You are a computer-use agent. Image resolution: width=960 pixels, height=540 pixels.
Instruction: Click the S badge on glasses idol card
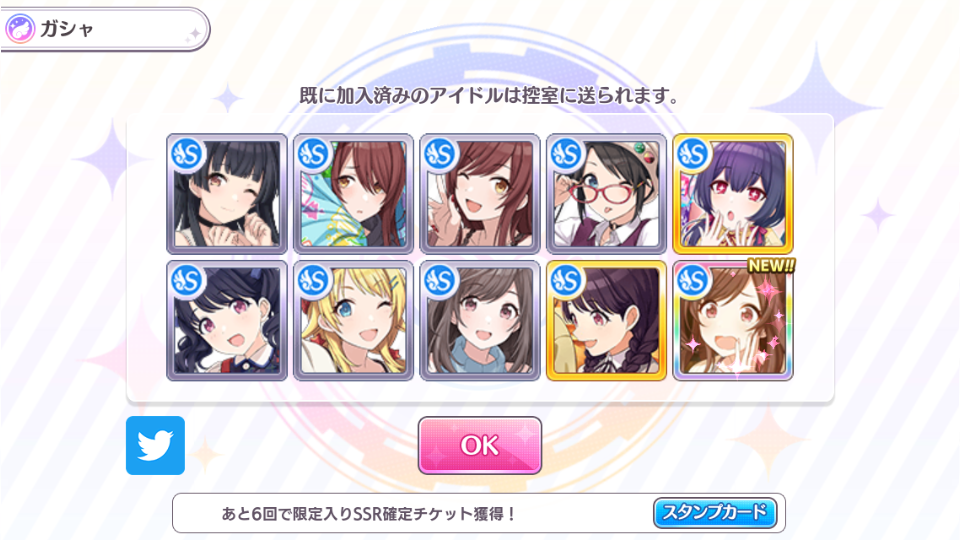click(566, 154)
